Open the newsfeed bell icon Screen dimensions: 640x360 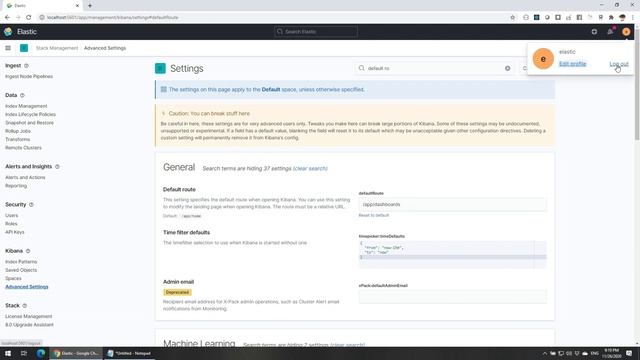(610, 31)
